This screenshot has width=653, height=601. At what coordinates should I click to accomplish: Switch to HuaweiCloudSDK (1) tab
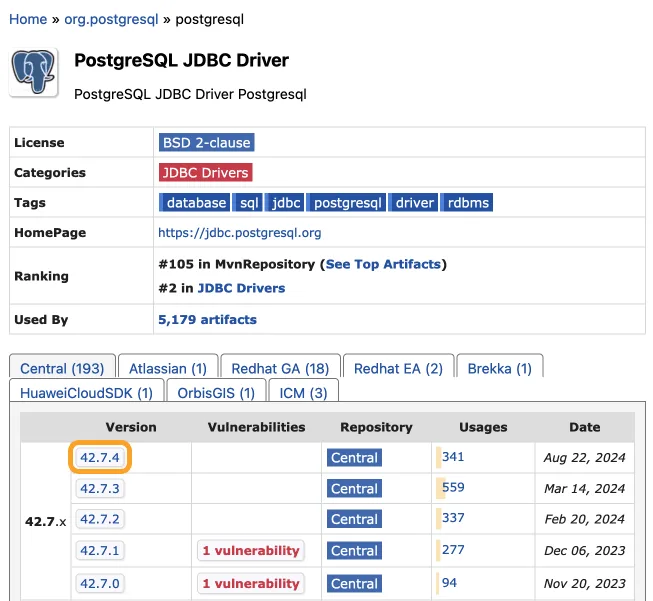tap(86, 392)
